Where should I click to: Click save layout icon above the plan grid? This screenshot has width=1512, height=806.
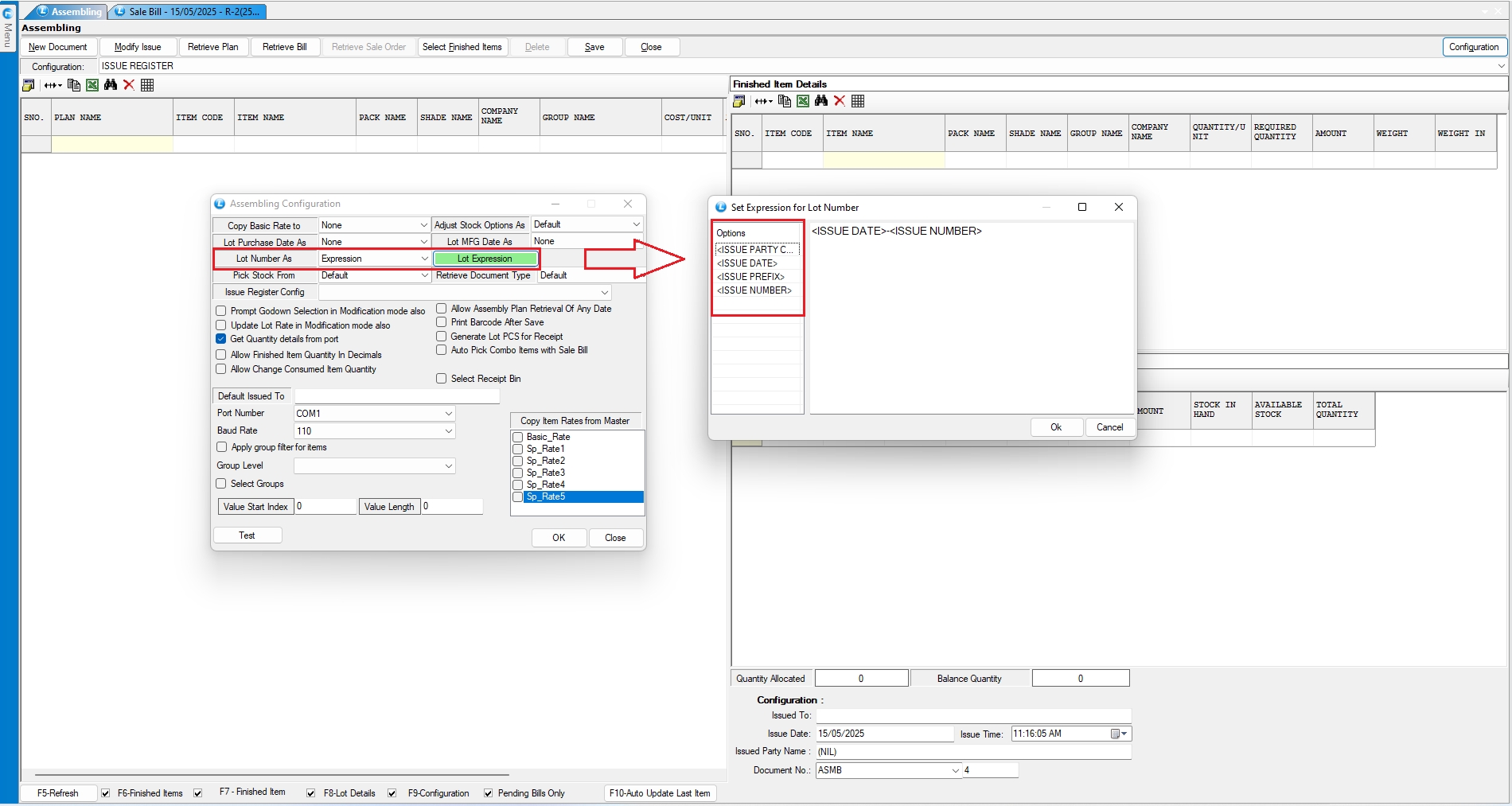tap(29, 85)
